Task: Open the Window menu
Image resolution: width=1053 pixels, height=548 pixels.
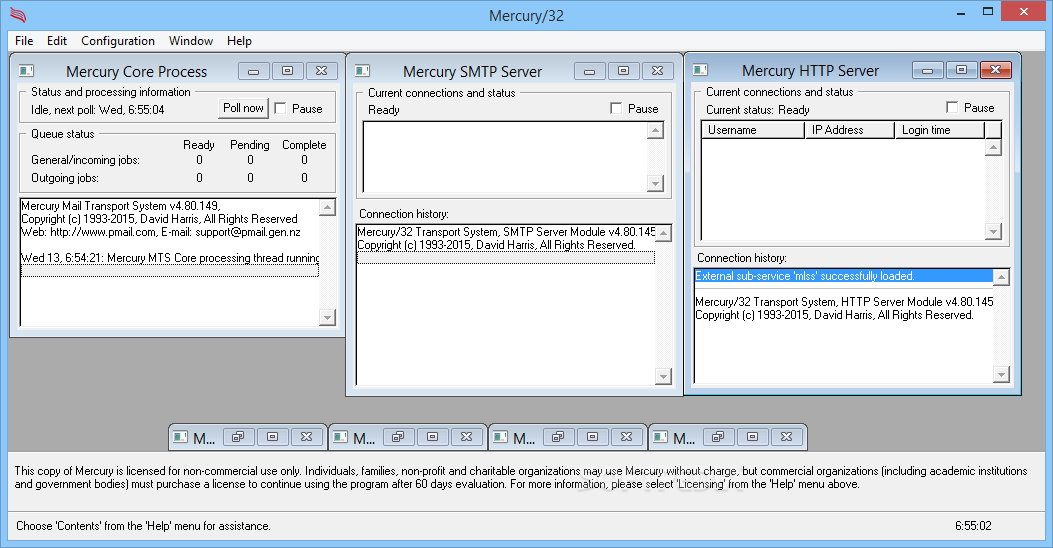Action: (191, 41)
